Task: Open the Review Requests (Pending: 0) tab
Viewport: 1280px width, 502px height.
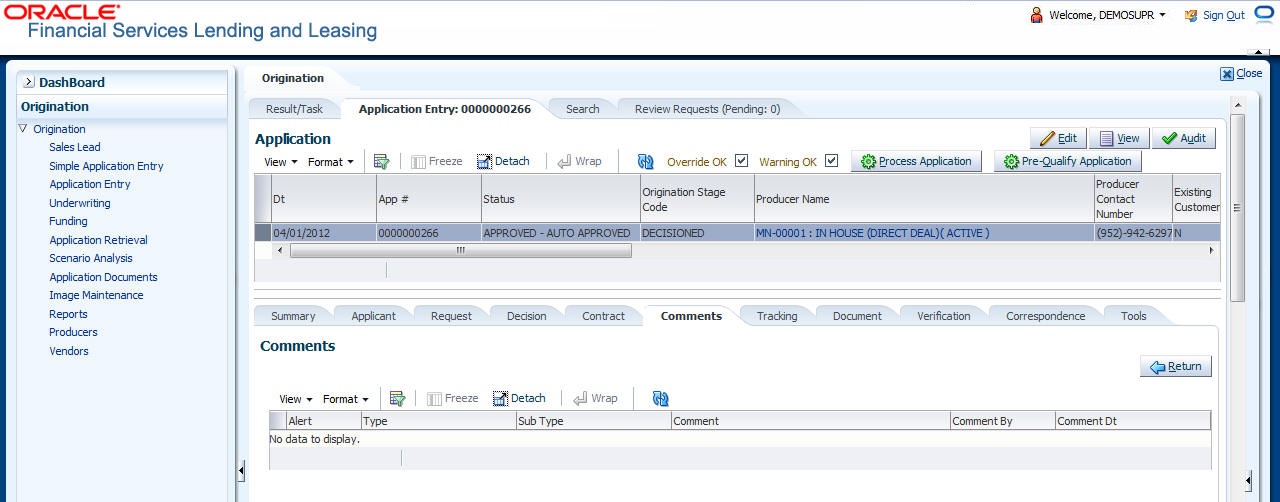Action: 707,109
